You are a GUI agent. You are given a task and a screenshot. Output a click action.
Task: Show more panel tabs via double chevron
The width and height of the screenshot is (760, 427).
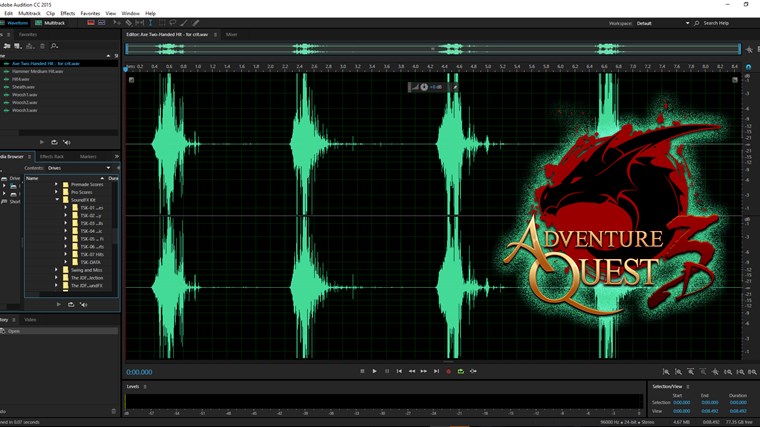(117, 157)
